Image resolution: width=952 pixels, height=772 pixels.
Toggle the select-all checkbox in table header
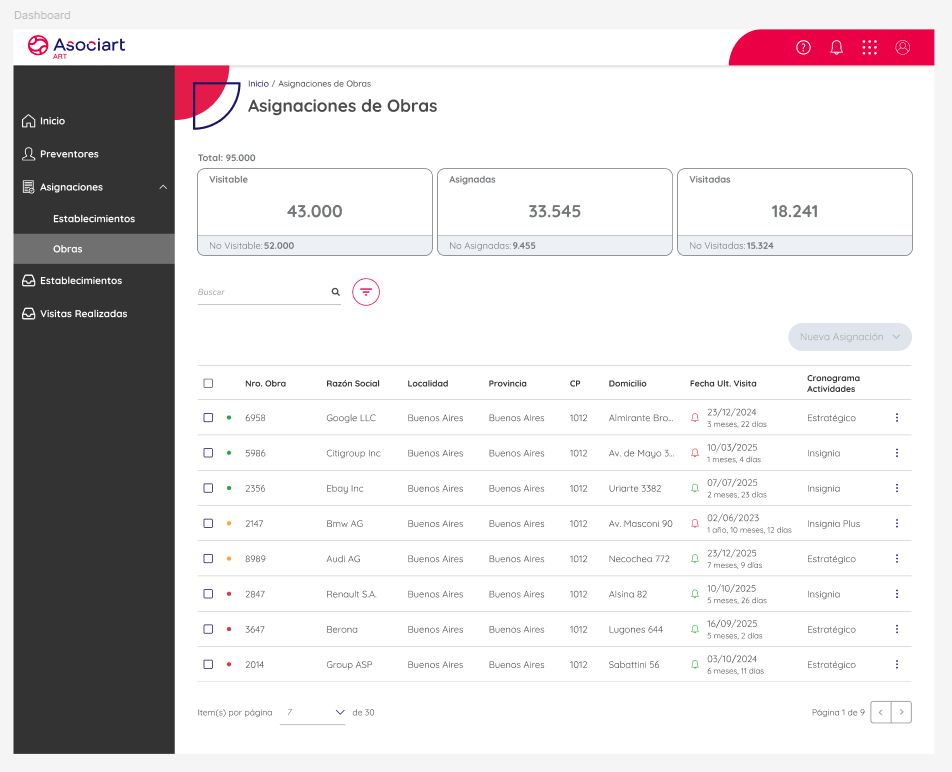208,383
